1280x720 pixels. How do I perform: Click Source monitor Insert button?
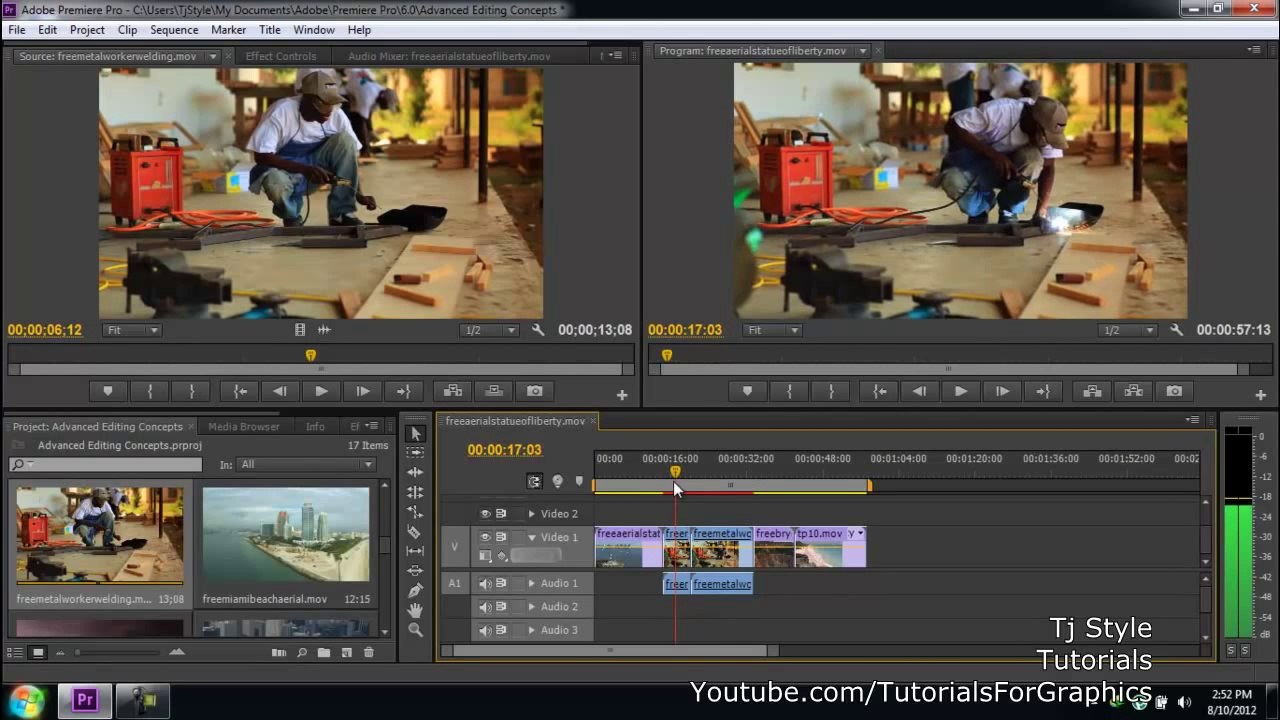point(452,391)
